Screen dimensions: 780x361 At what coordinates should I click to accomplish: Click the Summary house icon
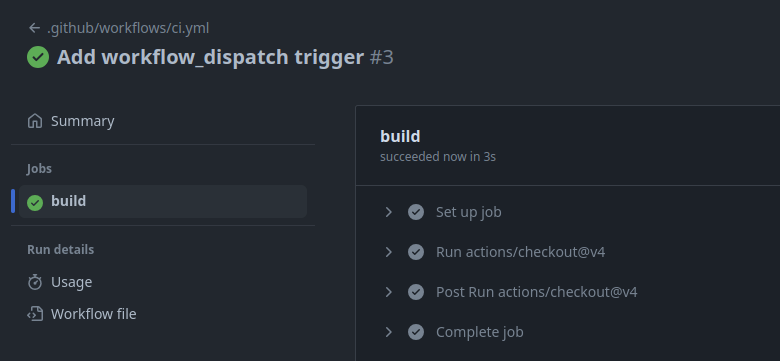[x=35, y=121]
